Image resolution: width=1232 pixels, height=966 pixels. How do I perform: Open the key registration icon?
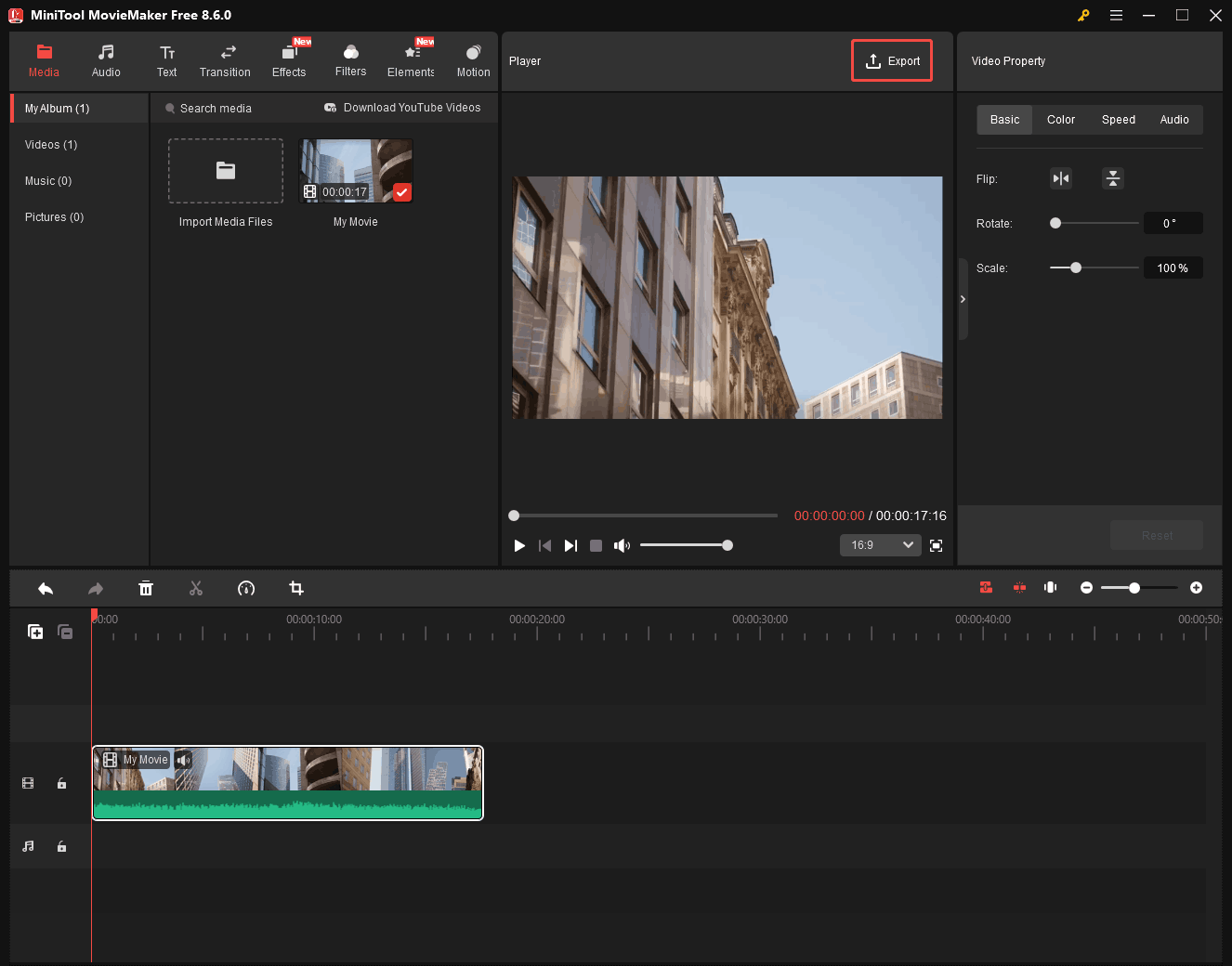tap(1083, 15)
